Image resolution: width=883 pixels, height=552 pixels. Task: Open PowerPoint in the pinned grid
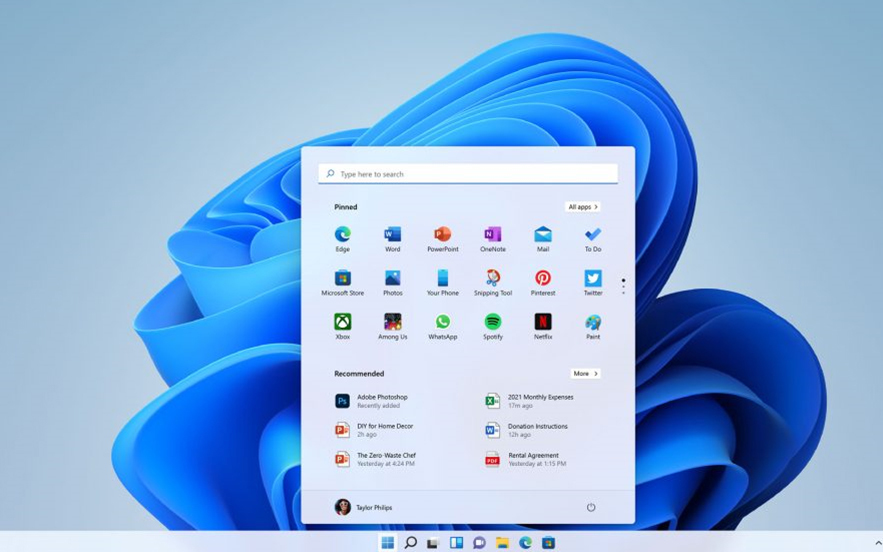(x=442, y=236)
